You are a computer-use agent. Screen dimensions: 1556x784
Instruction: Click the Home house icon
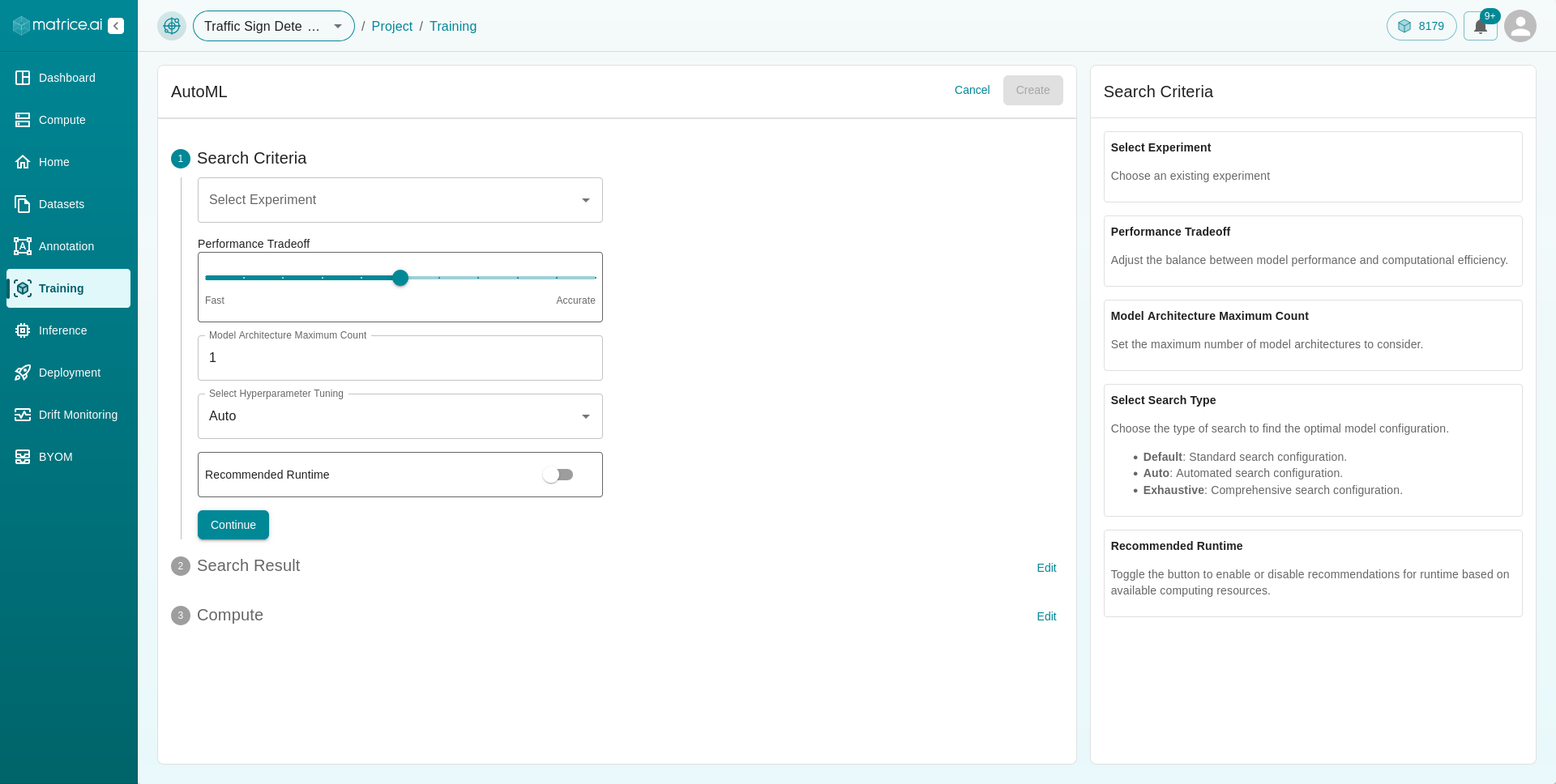coord(23,162)
